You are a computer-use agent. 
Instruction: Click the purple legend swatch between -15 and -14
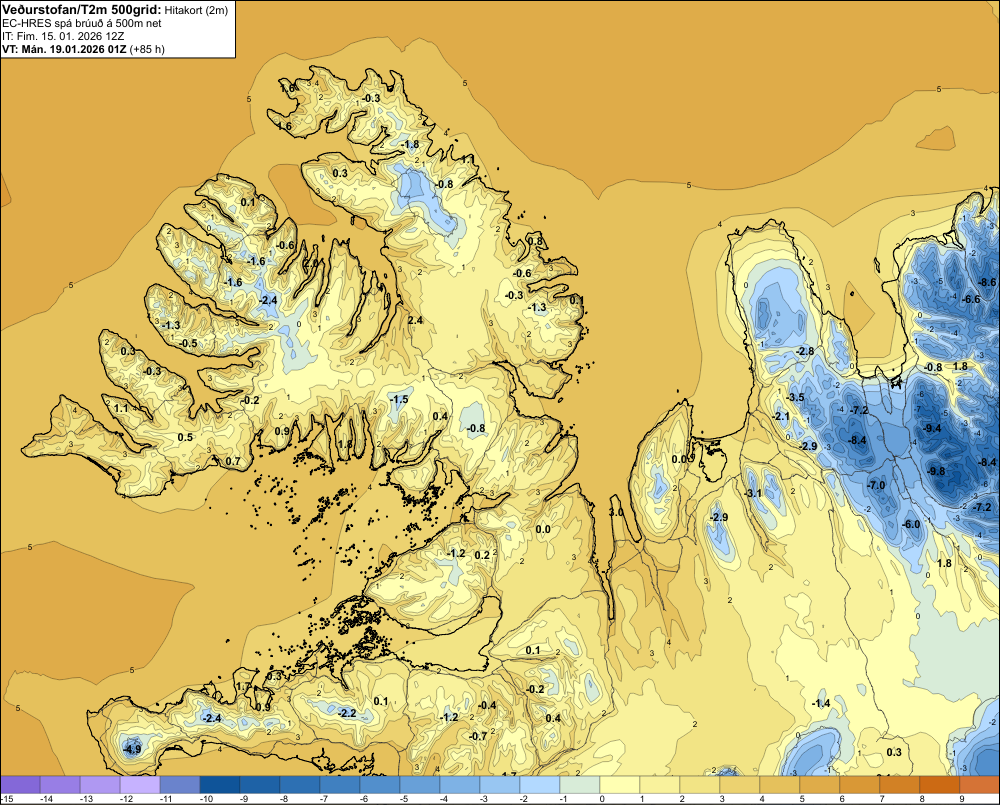pyautogui.click(x=20, y=784)
